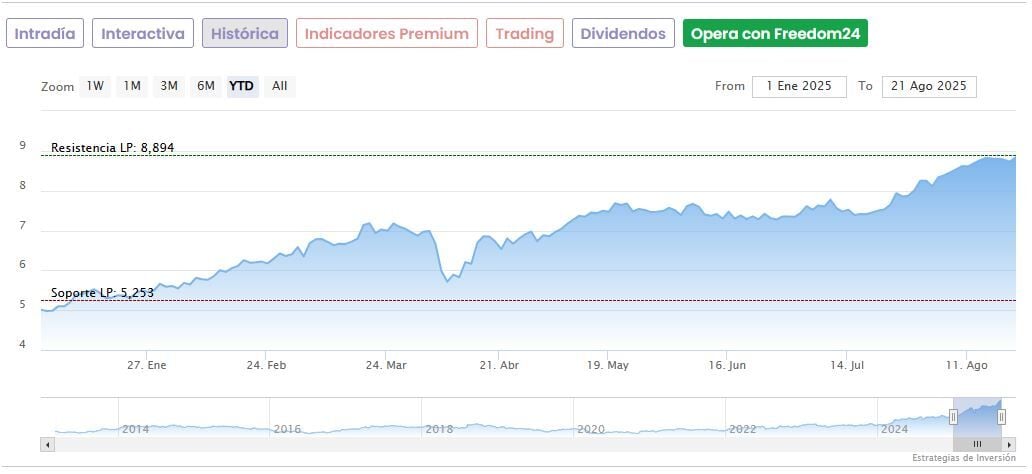Go to the Trading tab
The image size is (1032, 474).
click(525, 33)
